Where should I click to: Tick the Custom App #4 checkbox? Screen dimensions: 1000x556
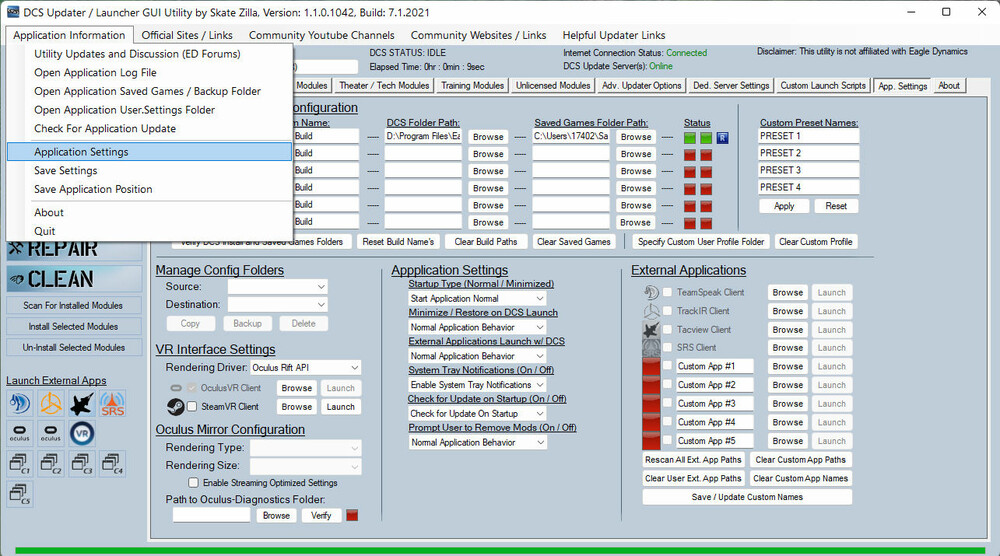point(667,421)
